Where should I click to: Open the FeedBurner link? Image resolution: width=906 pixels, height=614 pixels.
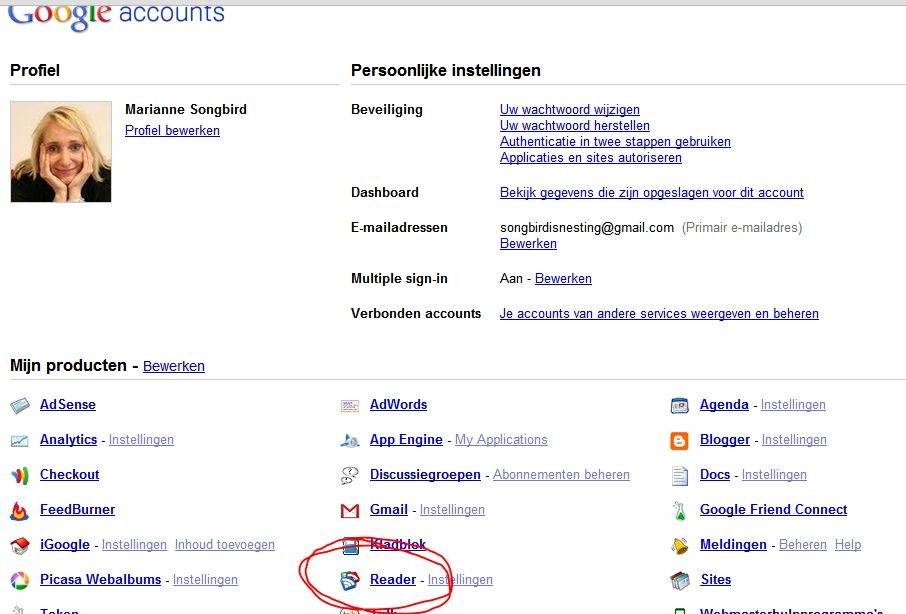point(77,509)
